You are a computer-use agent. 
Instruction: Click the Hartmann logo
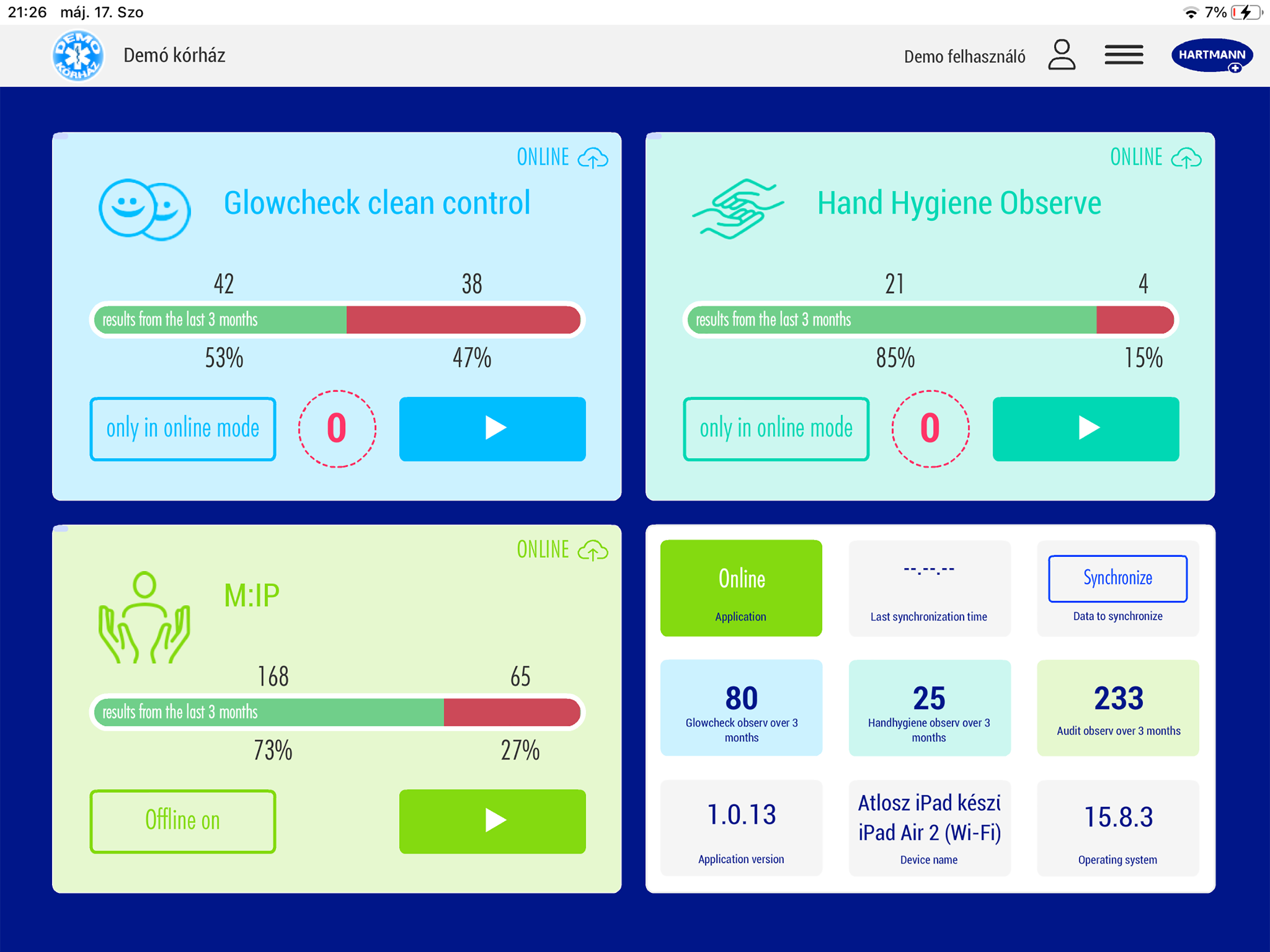click(1211, 55)
